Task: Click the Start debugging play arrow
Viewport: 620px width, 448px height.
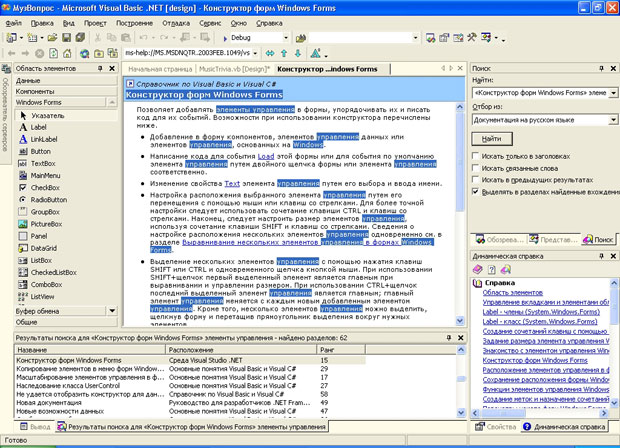Action: (225, 38)
